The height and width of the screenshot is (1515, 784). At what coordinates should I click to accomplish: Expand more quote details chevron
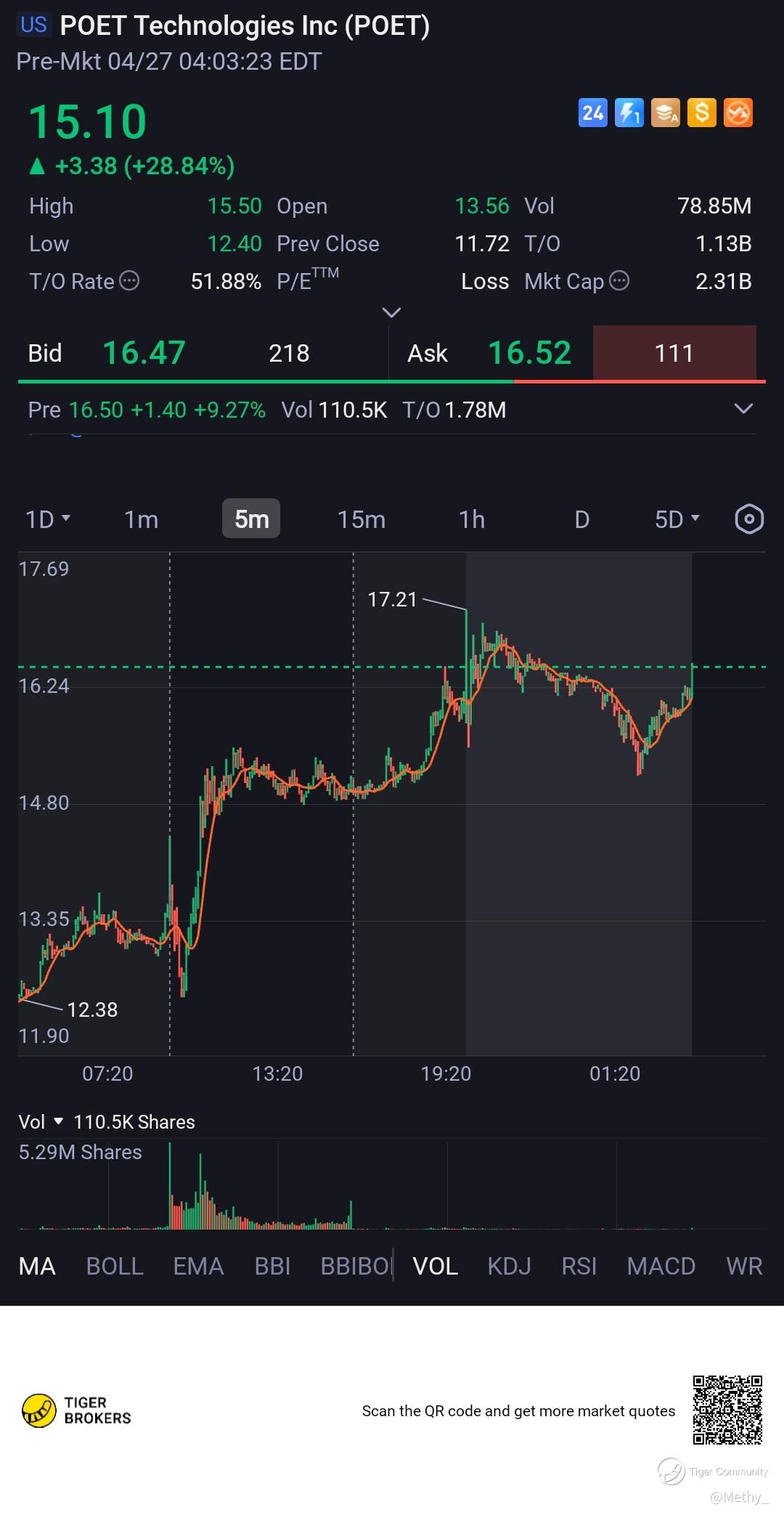[x=391, y=312]
